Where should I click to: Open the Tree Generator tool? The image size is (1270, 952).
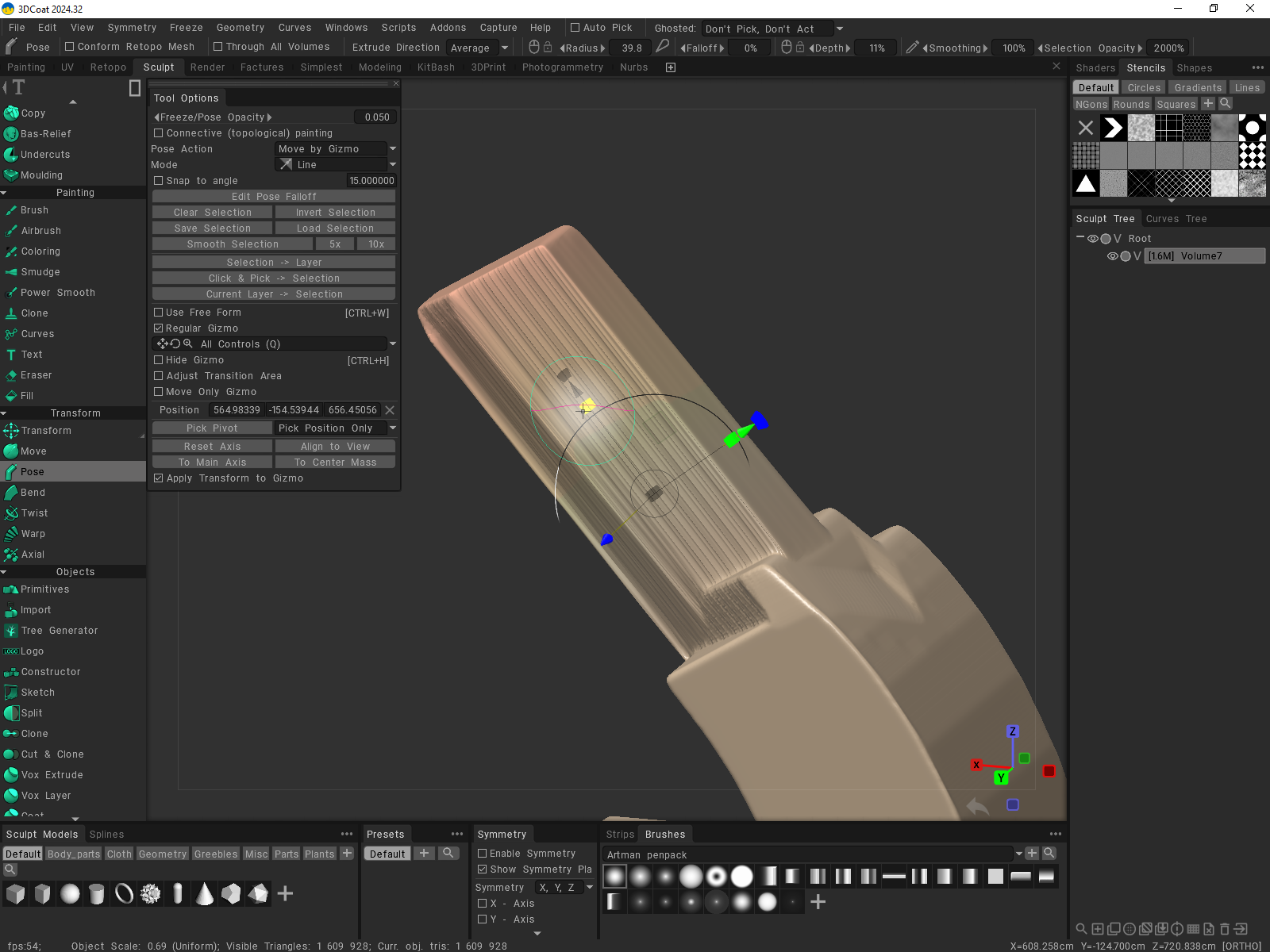59,631
